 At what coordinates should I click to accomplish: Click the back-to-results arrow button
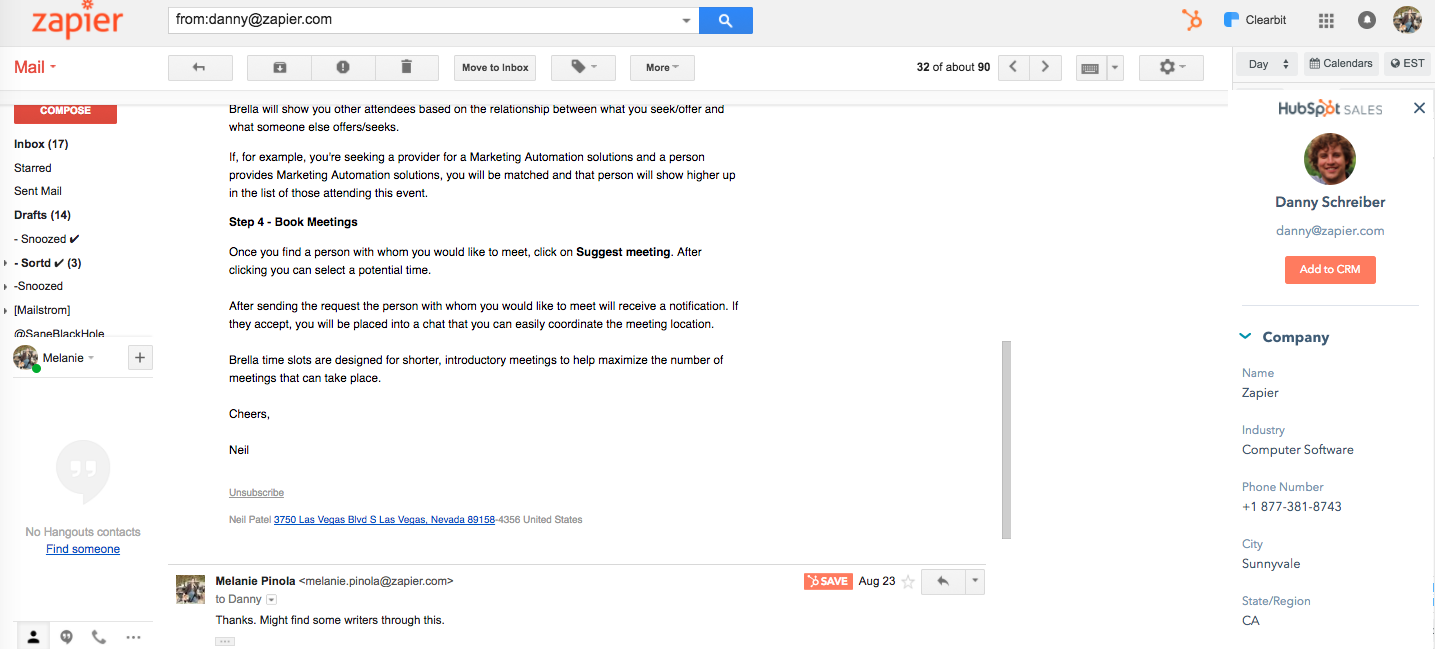pos(200,67)
